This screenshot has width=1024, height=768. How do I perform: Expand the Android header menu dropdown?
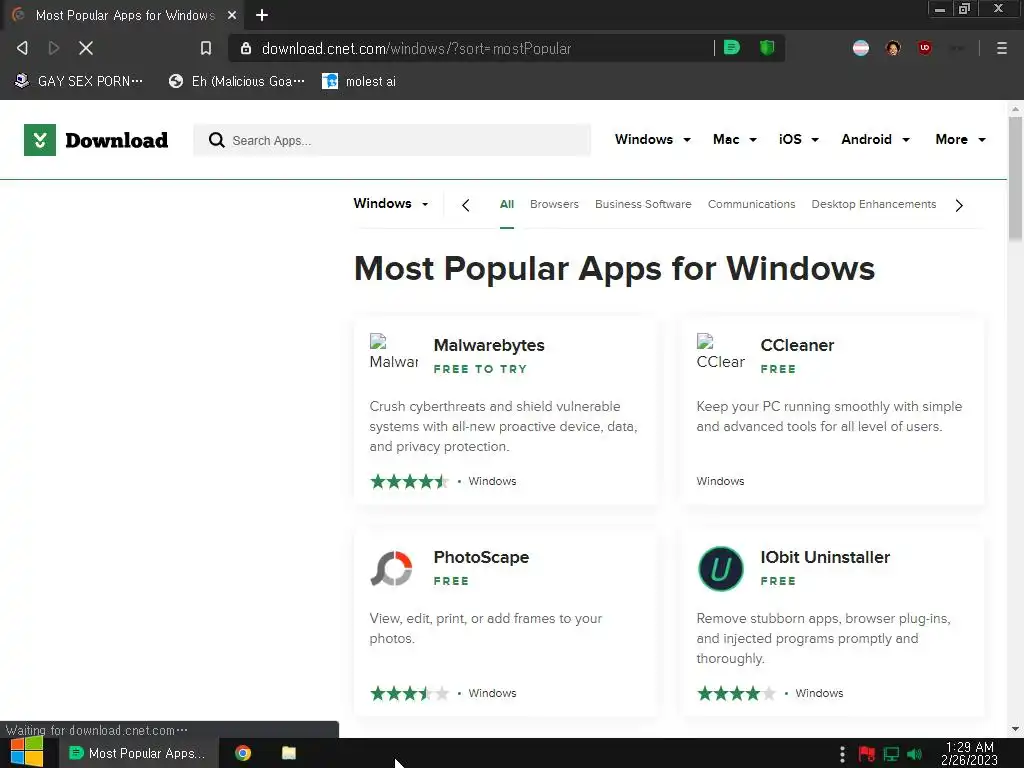coord(875,139)
